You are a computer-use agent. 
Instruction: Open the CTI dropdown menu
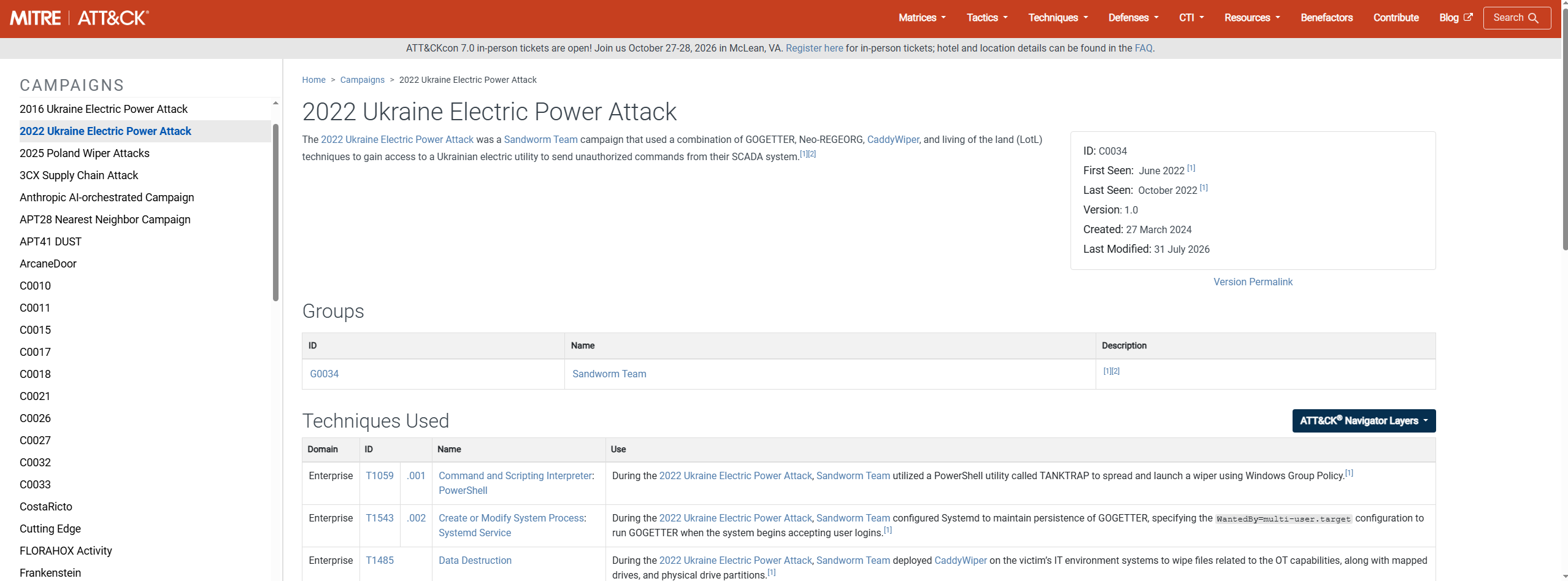[1191, 18]
